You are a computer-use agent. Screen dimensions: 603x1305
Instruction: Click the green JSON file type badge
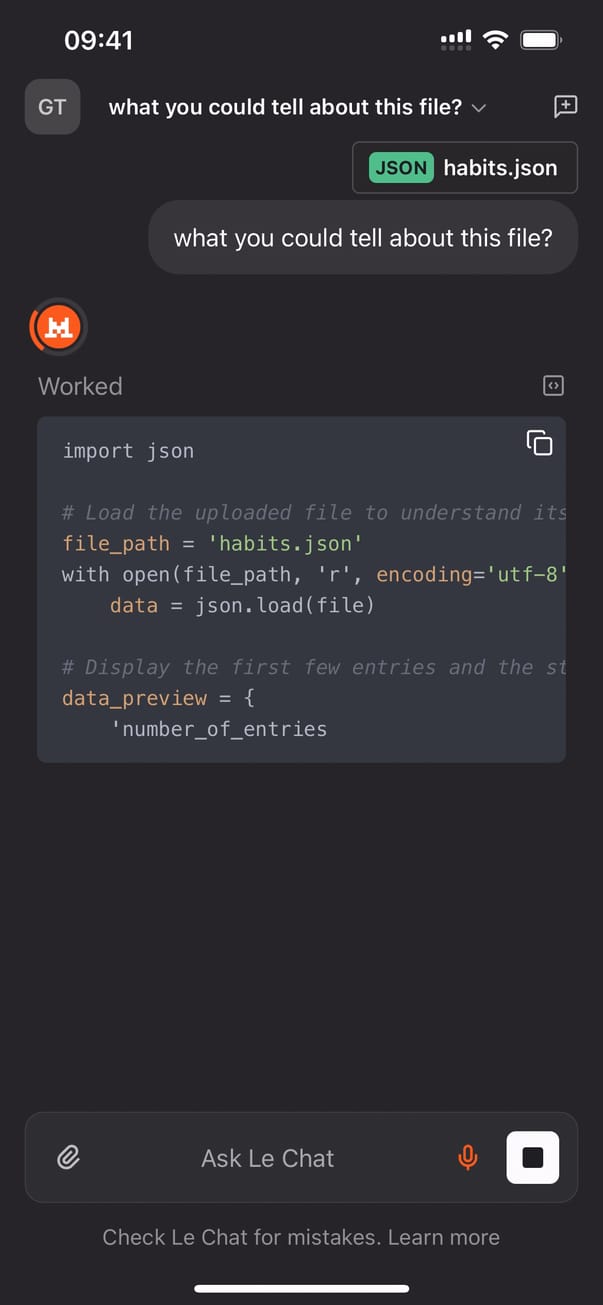click(401, 168)
